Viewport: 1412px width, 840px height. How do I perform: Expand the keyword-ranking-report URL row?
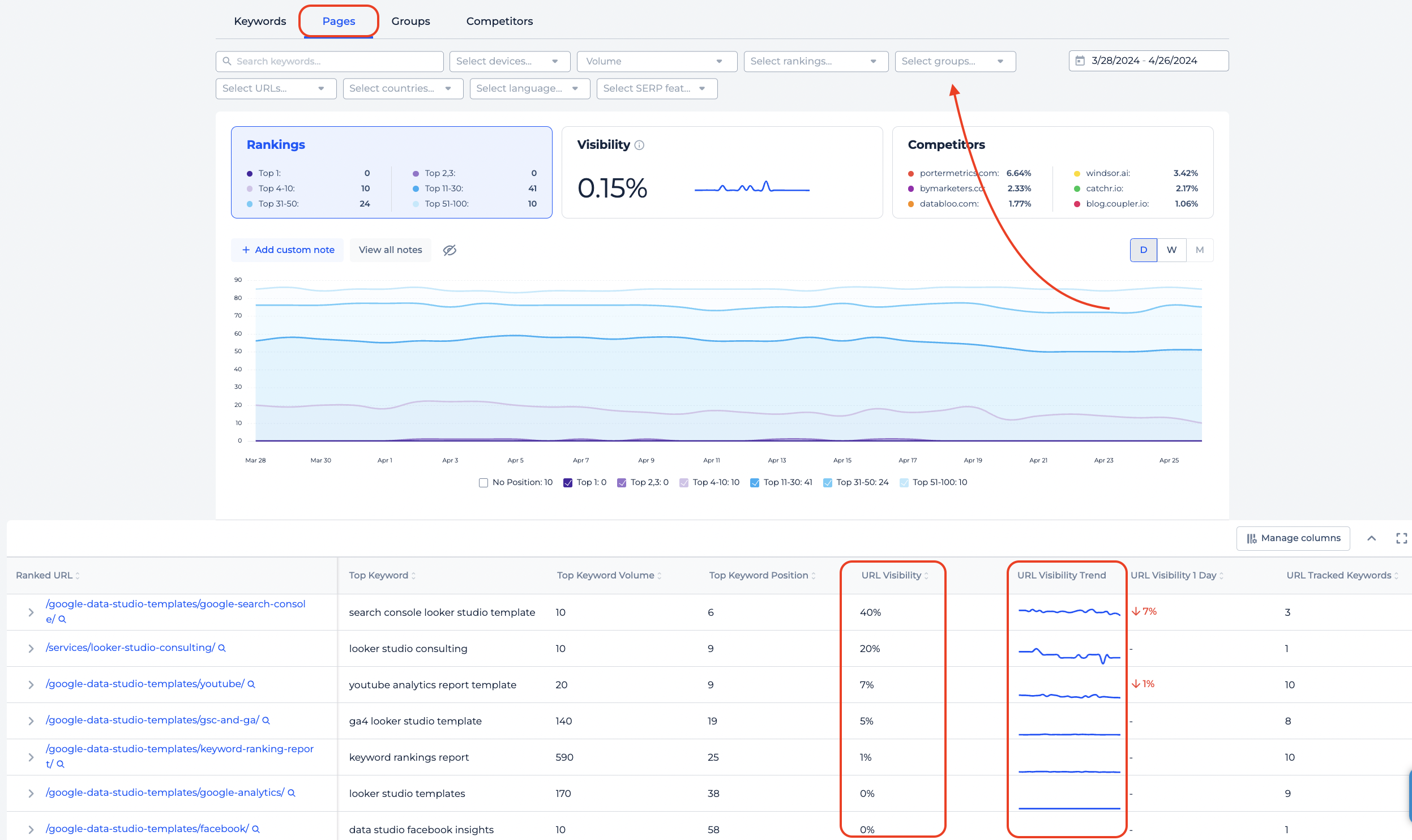pos(31,757)
